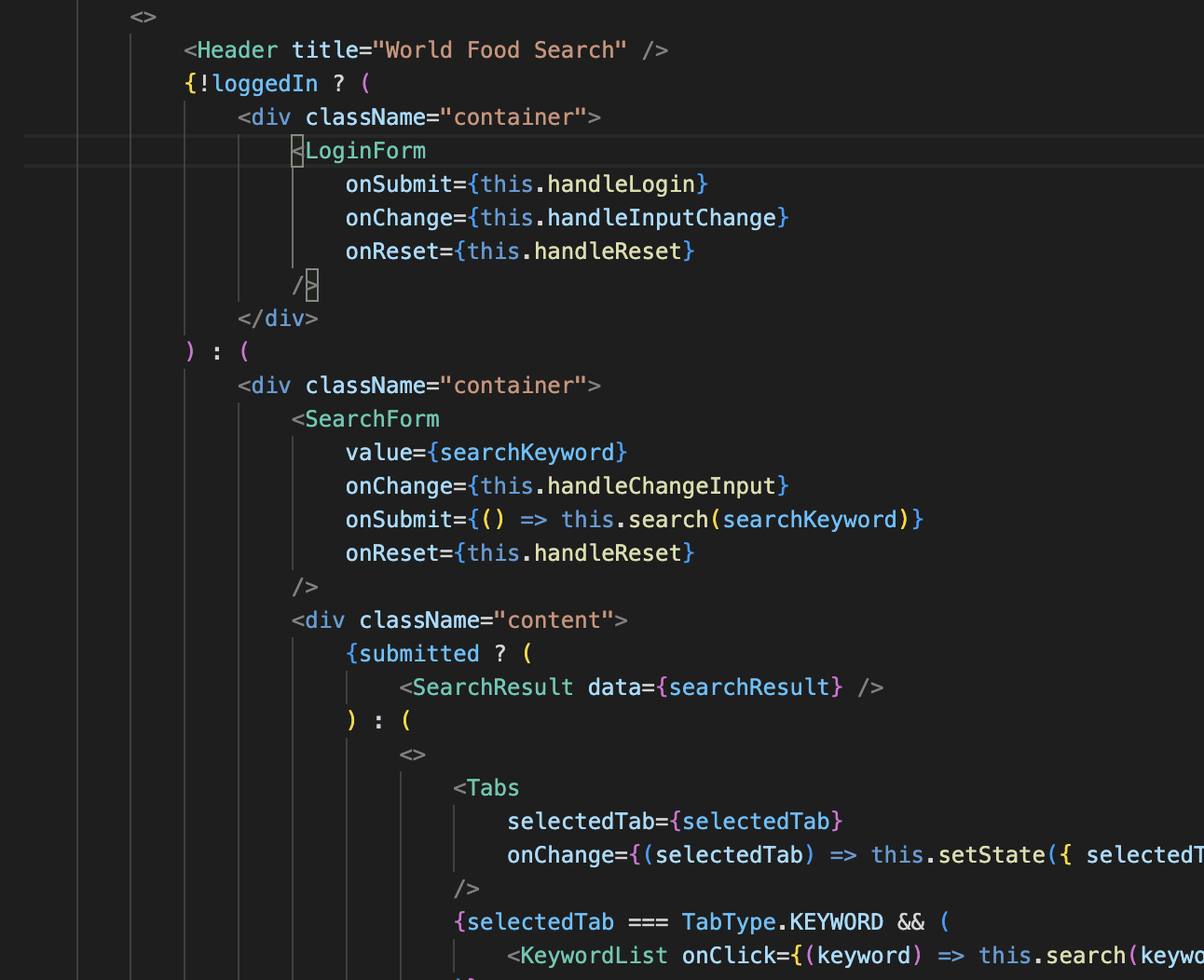This screenshot has width=1204, height=980.
Task: Click the search method in SearchForm onSubmit
Action: pyautogui.click(x=668, y=520)
